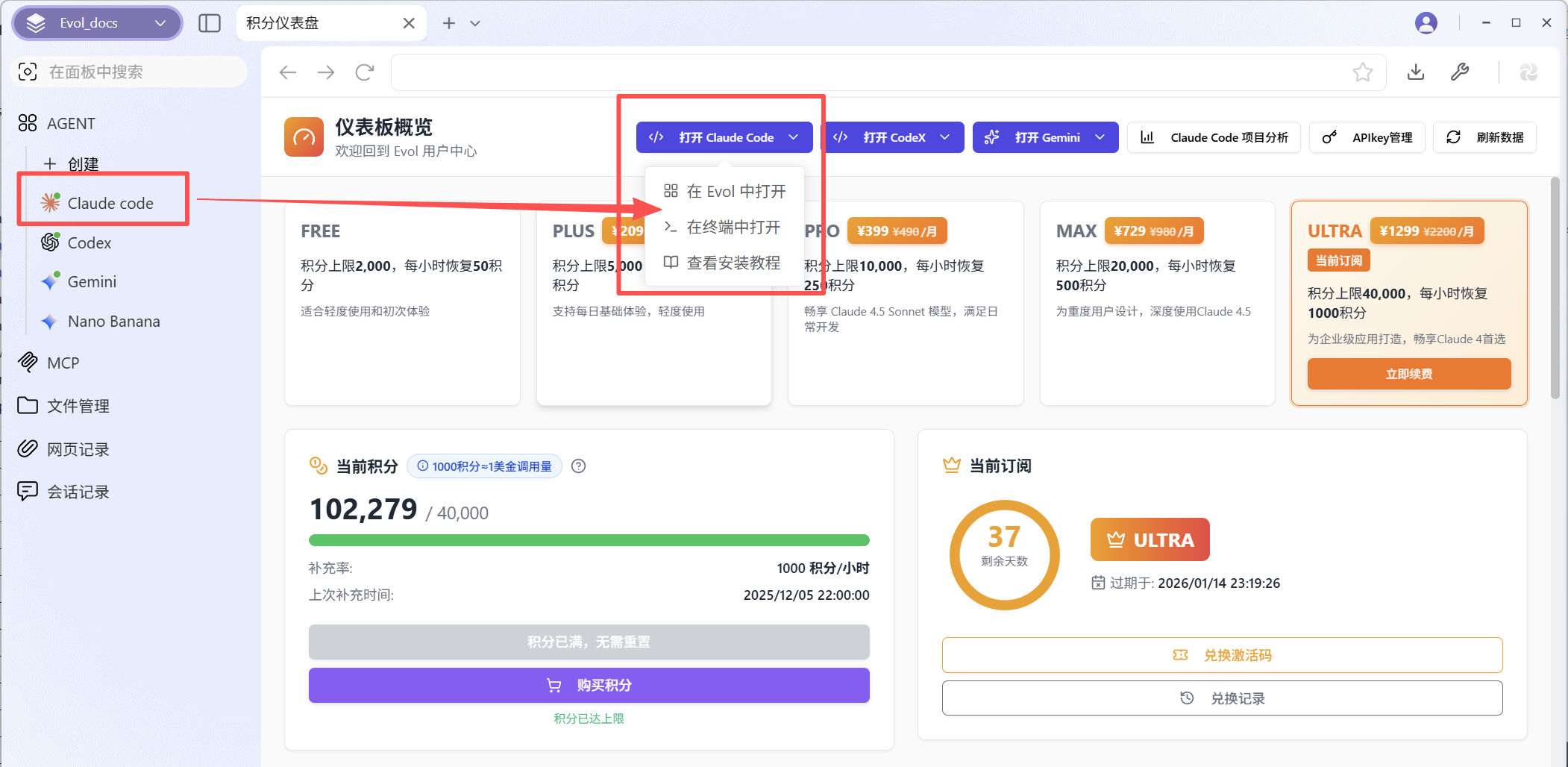Image resolution: width=1568 pixels, height=767 pixels.
Task: Click the wrench tools icon
Action: pyautogui.click(x=1460, y=72)
